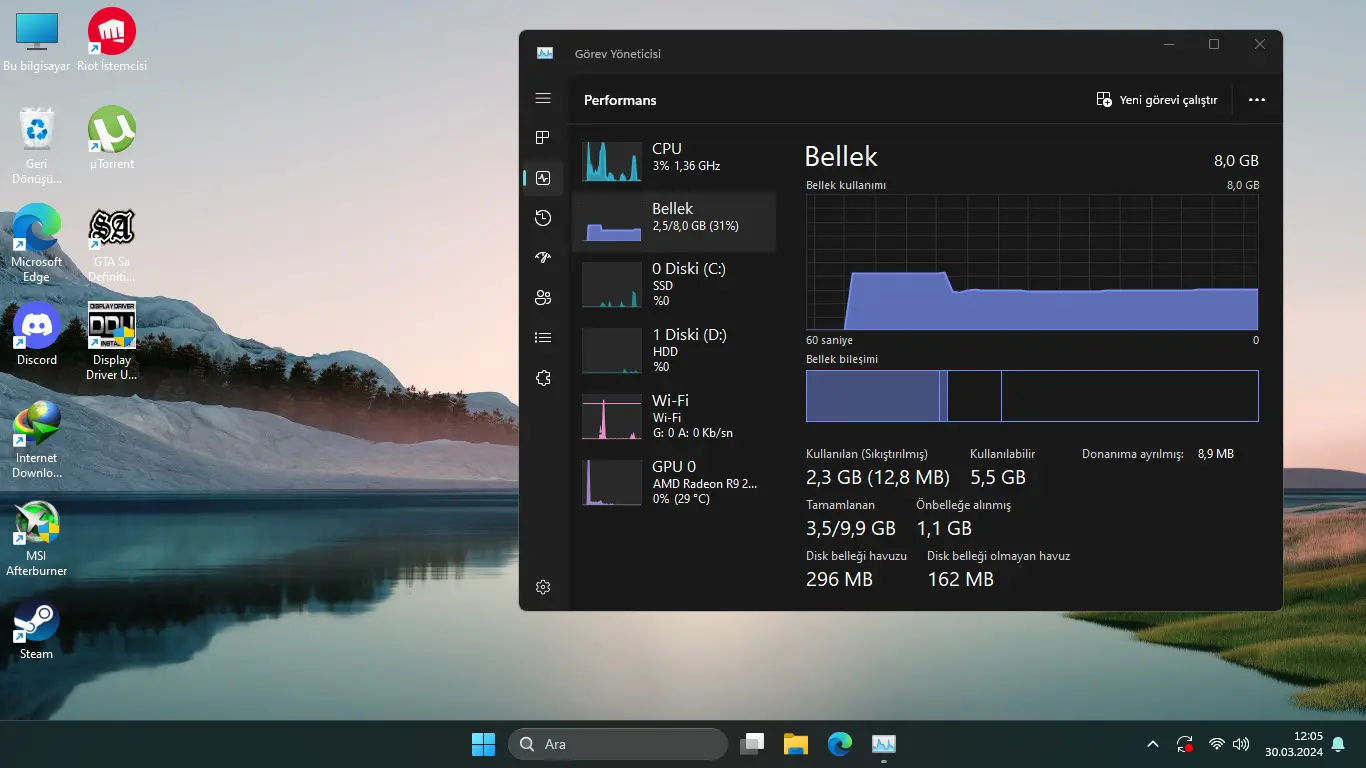
Task: Select the Wi-Fi network entry
Action: 674,417
